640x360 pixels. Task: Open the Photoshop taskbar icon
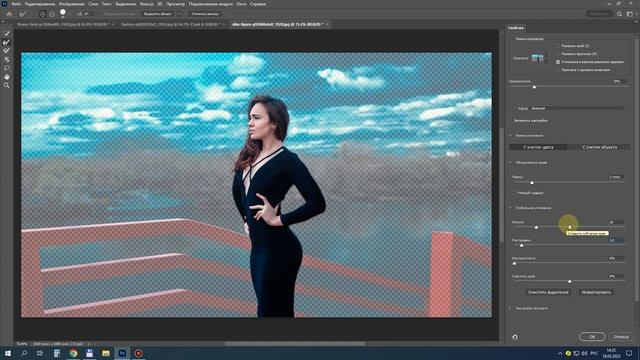coord(122,353)
